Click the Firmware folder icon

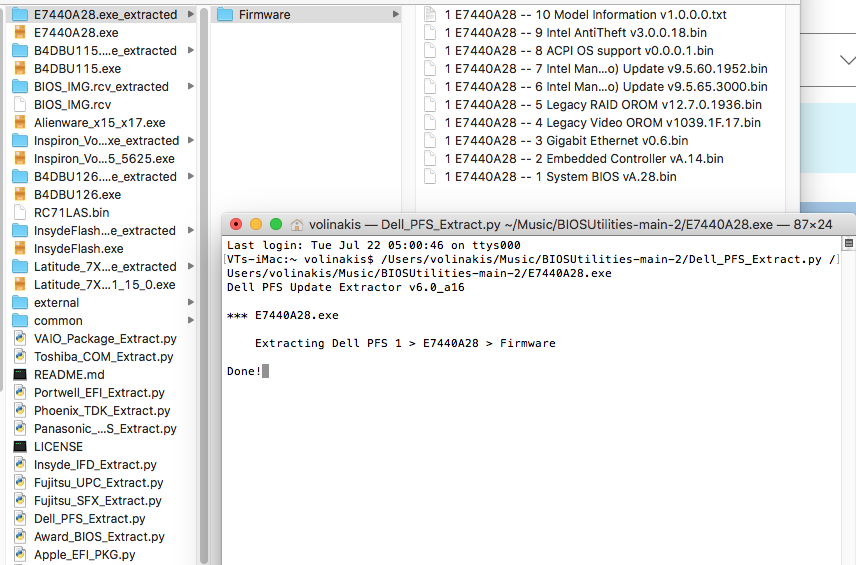tap(225, 15)
